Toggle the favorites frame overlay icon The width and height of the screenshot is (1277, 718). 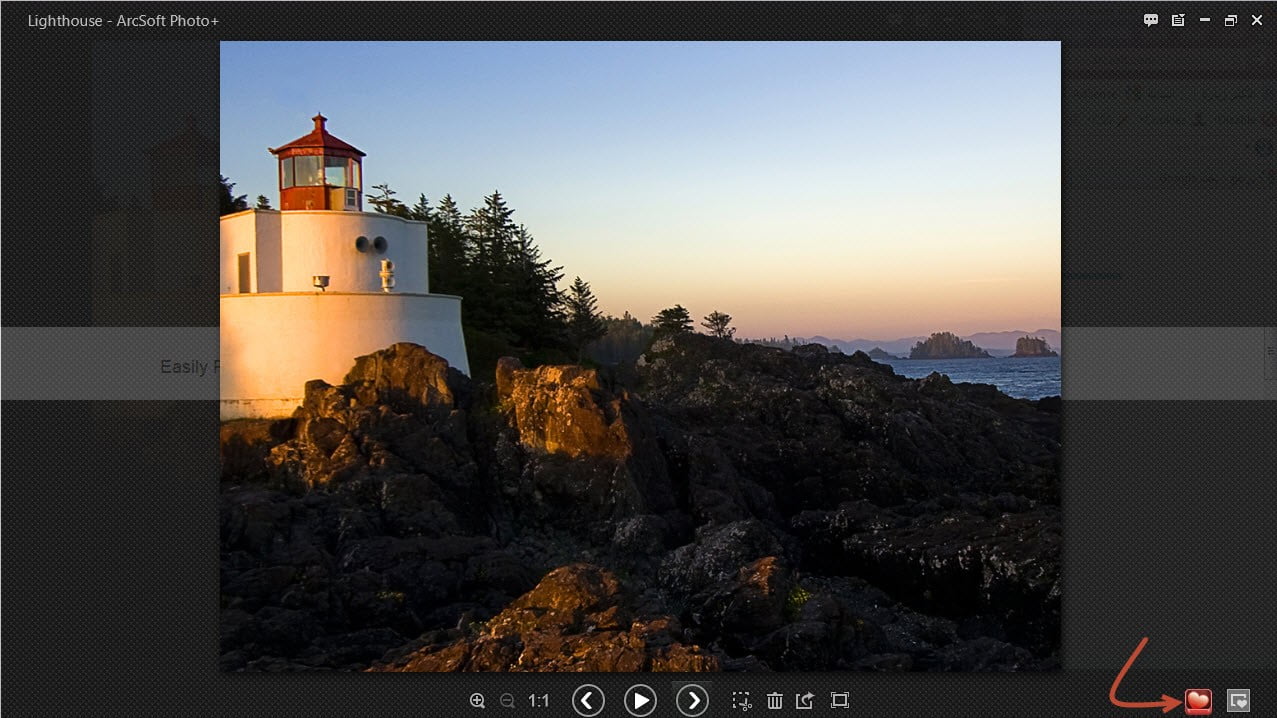pyautogui.click(x=1236, y=700)
